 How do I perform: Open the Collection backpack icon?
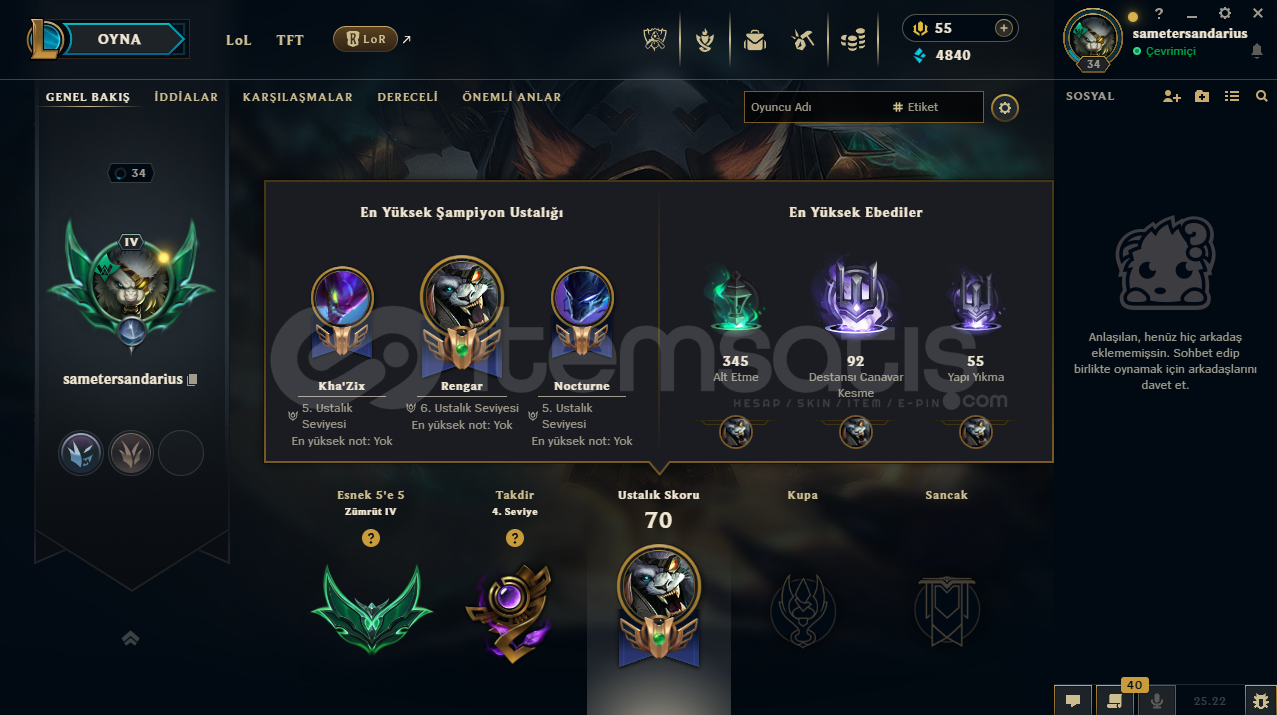click(754, 40)
